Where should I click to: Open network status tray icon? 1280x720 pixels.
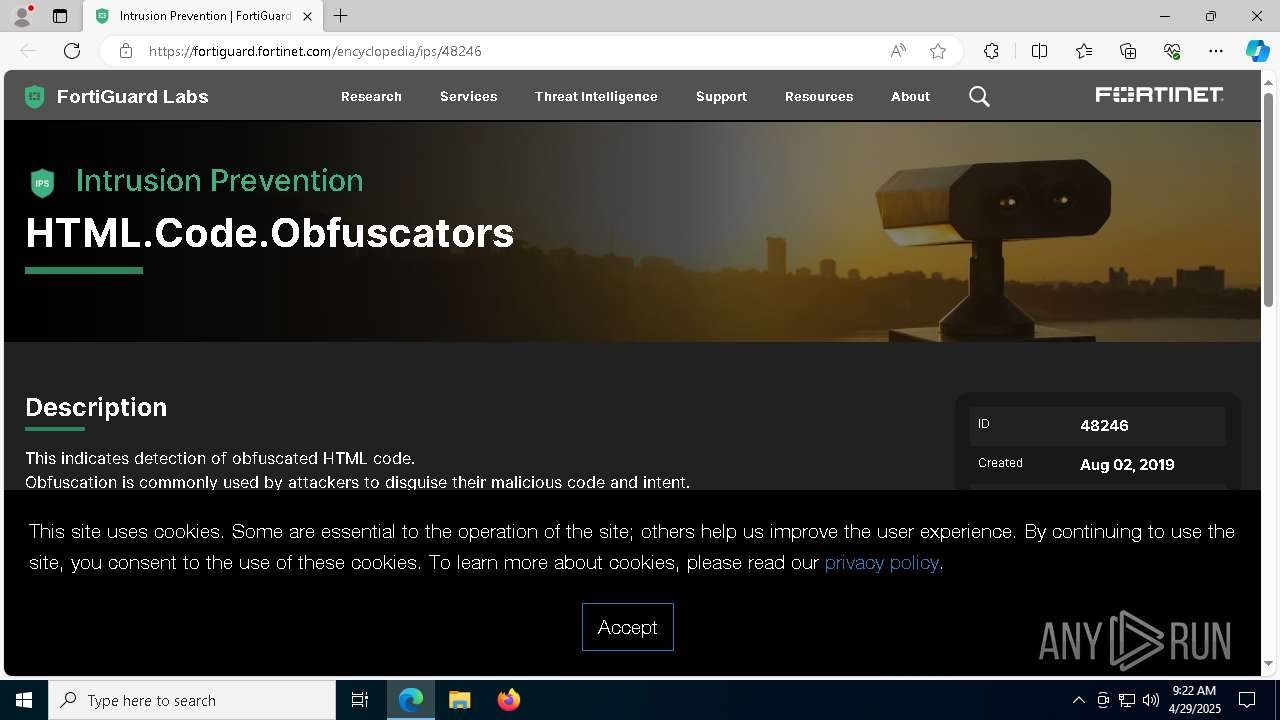(x=1126, y=700)
